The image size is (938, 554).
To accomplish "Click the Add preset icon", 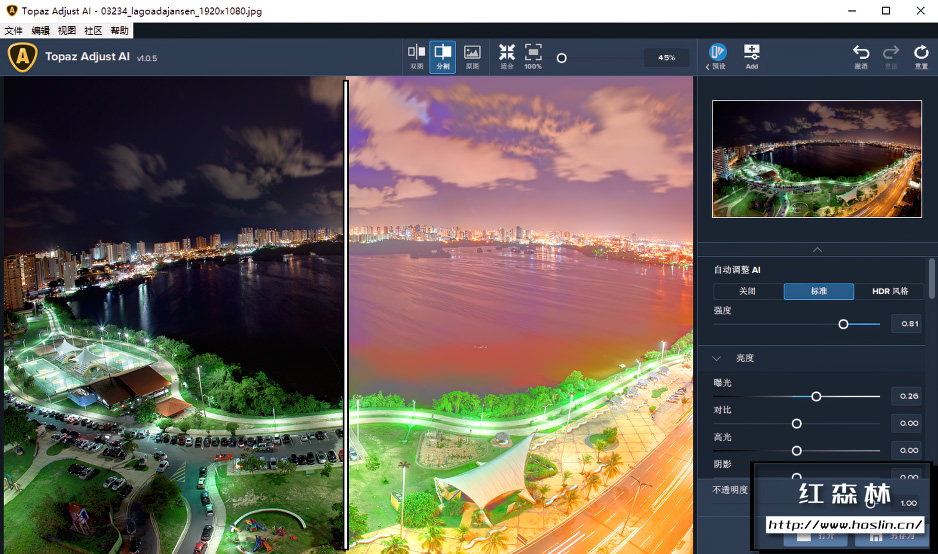I will point(751,57).
